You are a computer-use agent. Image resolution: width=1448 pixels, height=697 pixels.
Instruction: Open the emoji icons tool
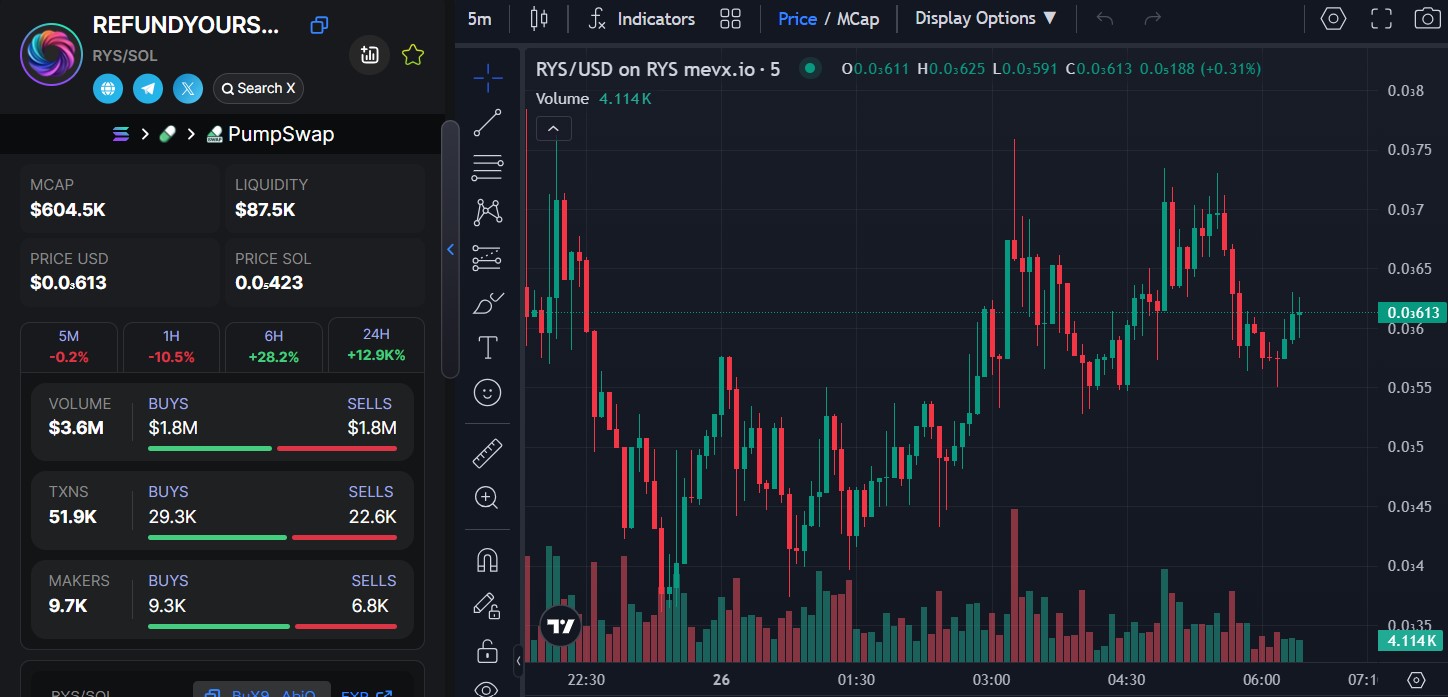click(x=487, y=393)
